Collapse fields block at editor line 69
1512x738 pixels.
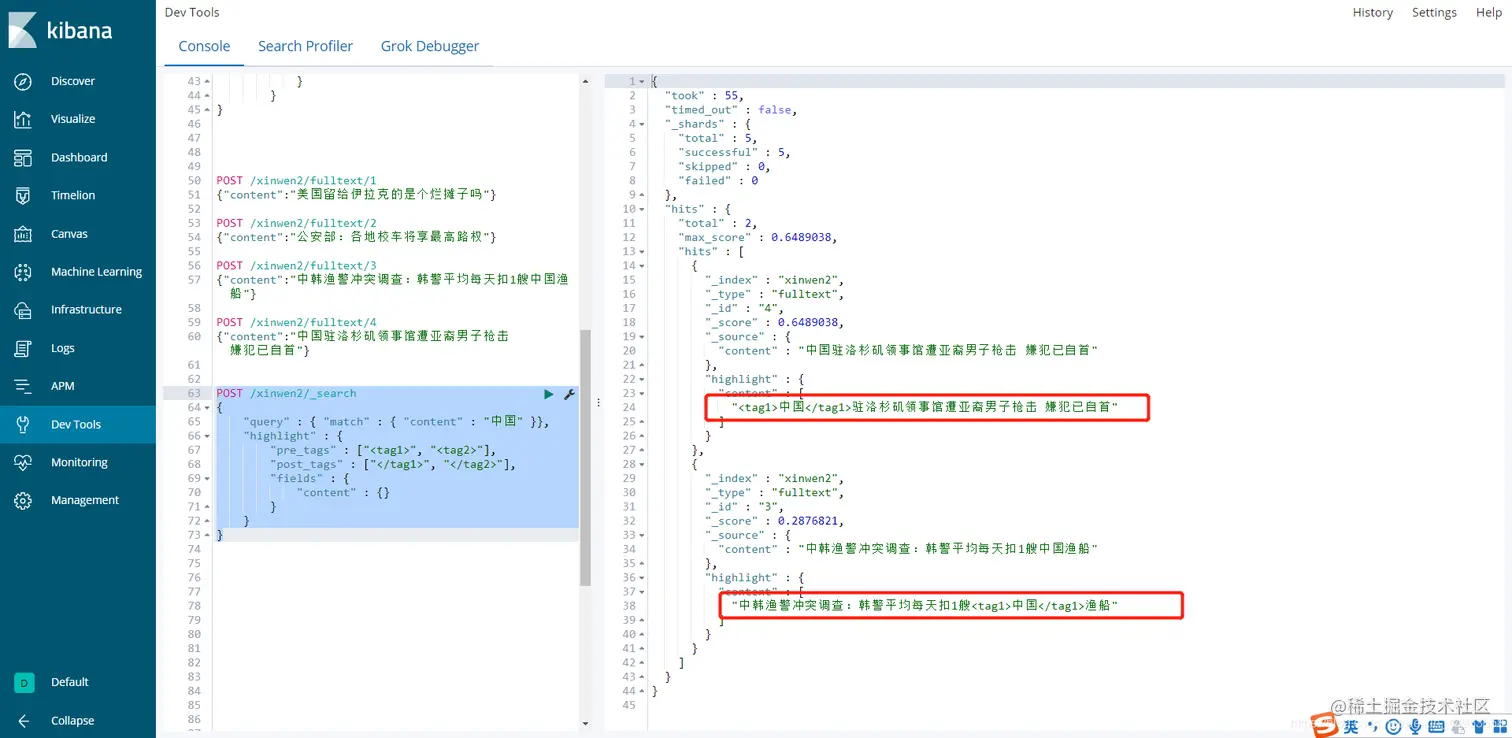tap(206, 479)
